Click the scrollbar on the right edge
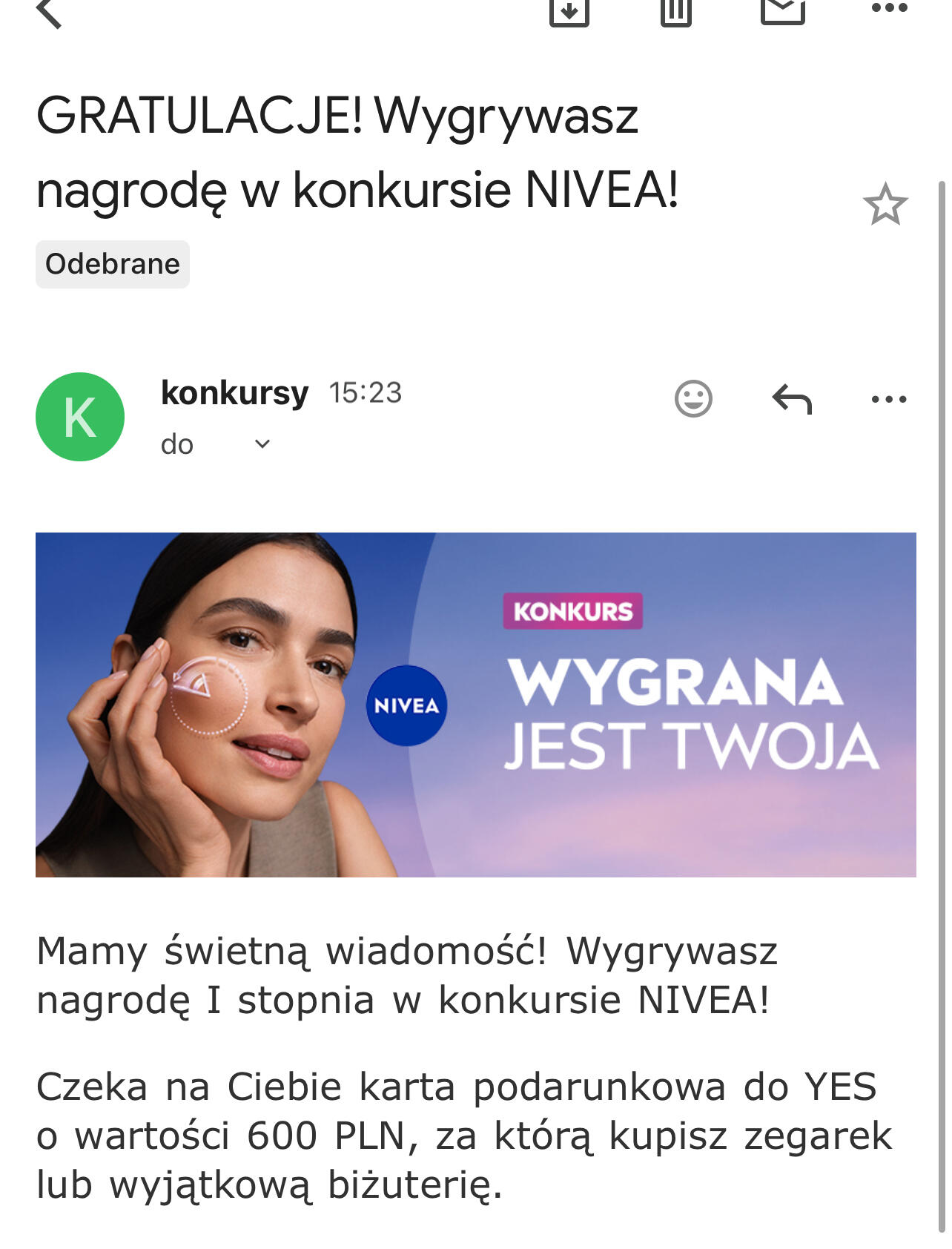This screenshot has height=1249, width=952. pyautogui.click(x=942, y=705)
